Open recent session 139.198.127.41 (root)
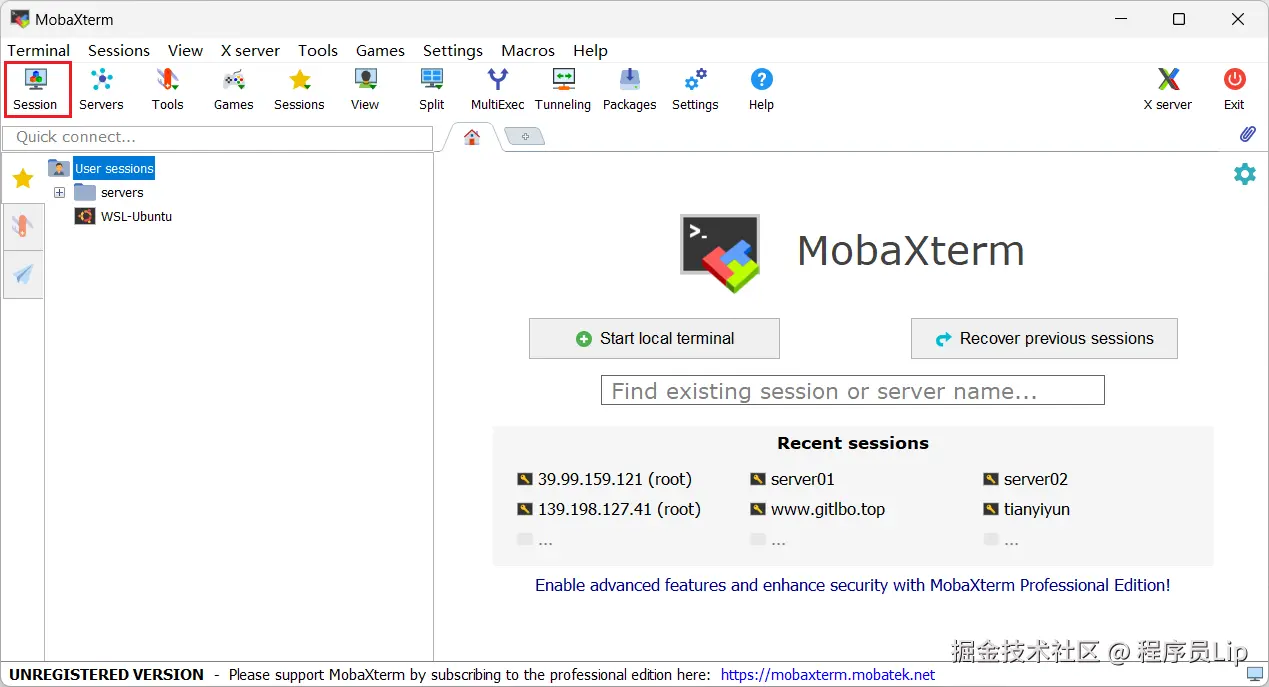The image size is (1269, 687). click(x=609, y=509)
